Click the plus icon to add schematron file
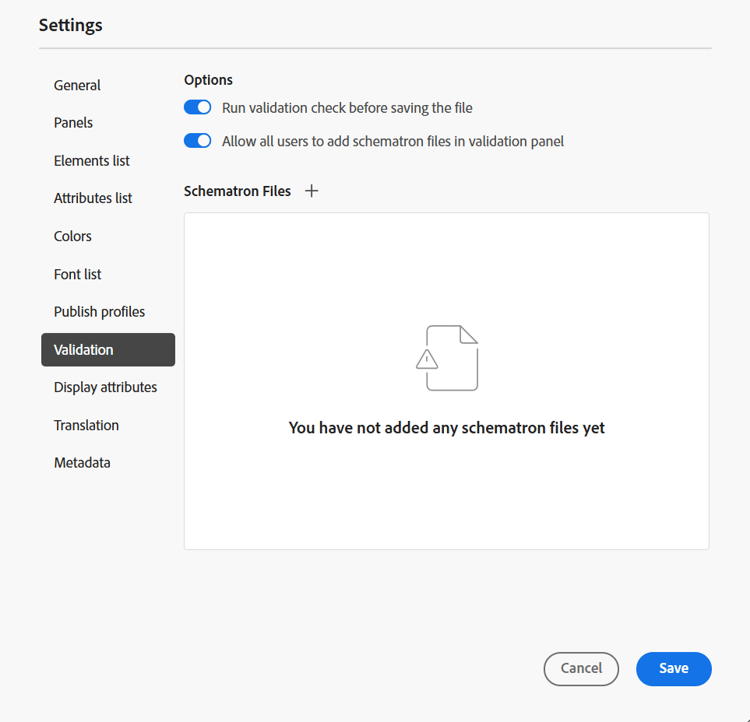 click(x=312, y=191)
